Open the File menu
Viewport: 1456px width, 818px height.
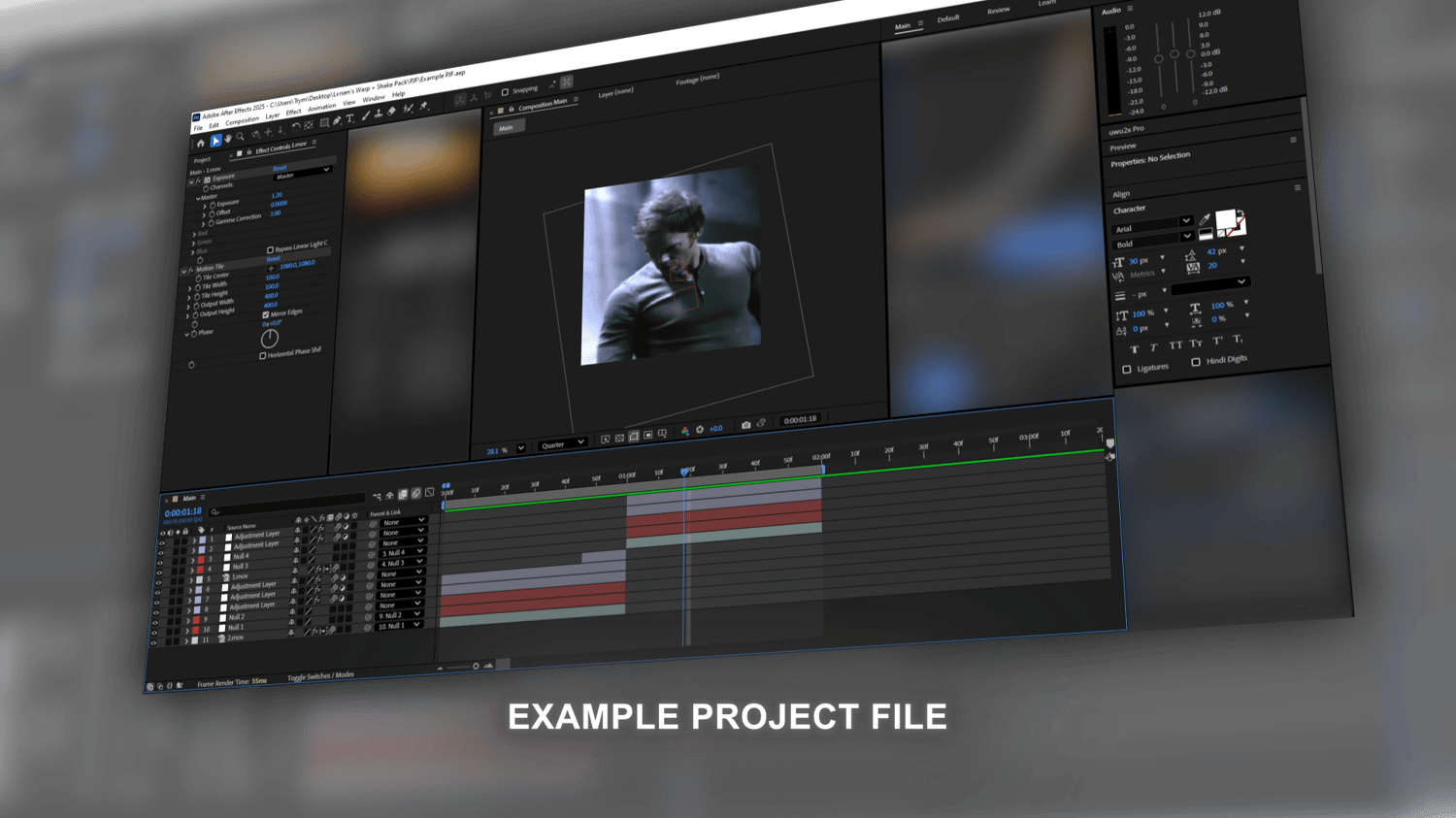pos(198,128)
